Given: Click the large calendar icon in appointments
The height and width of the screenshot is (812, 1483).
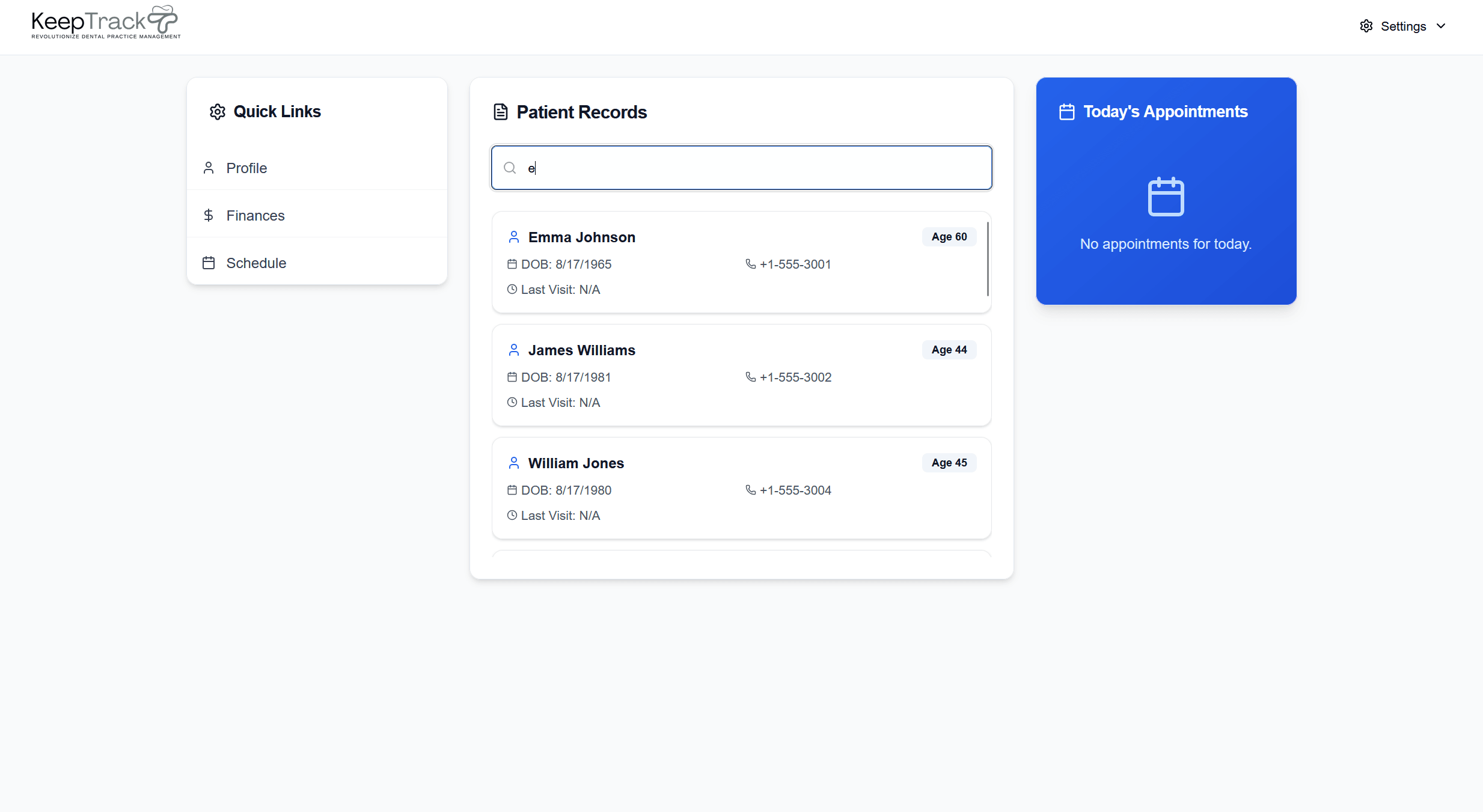Looking at the screenshot, I should click(1166, 197).
